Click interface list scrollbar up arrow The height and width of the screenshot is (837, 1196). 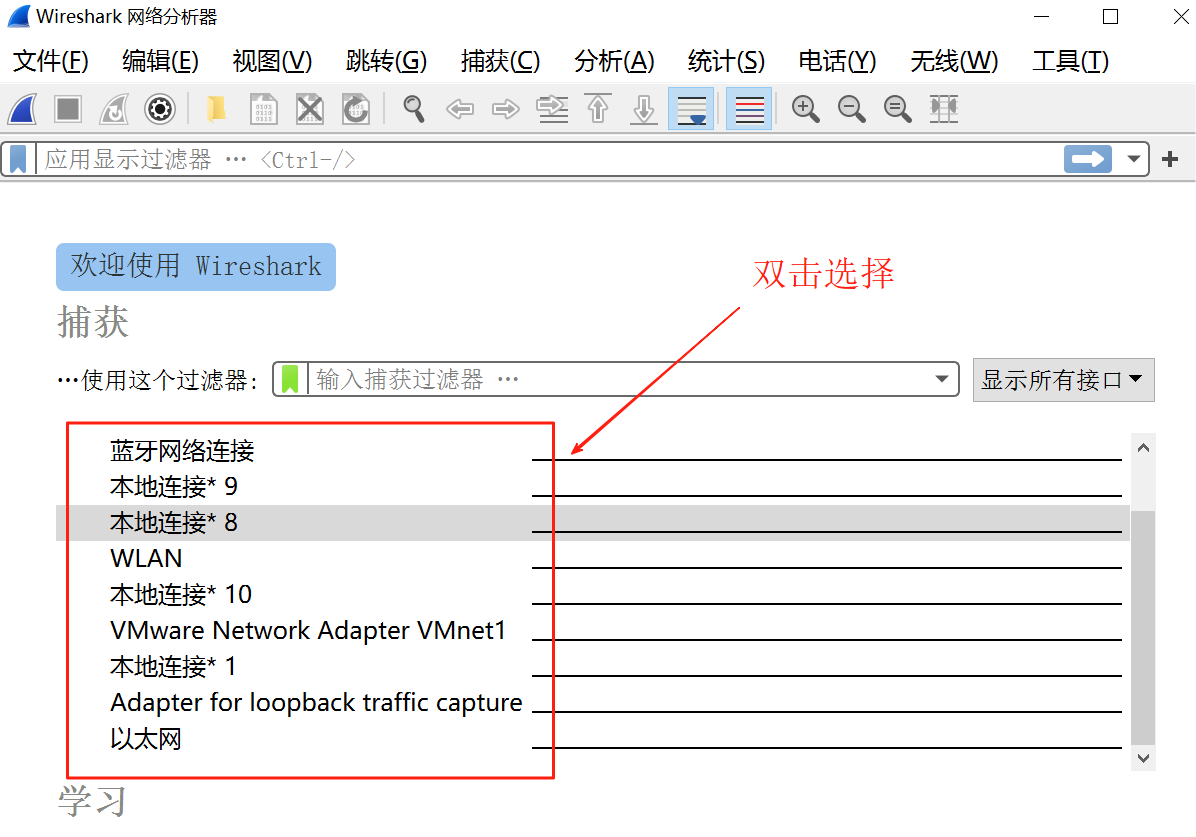(x=1143, y=448)
